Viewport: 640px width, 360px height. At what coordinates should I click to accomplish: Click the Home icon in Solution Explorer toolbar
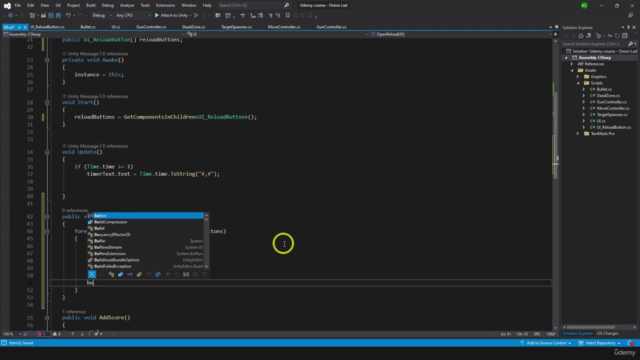click(x=581, y=36)
